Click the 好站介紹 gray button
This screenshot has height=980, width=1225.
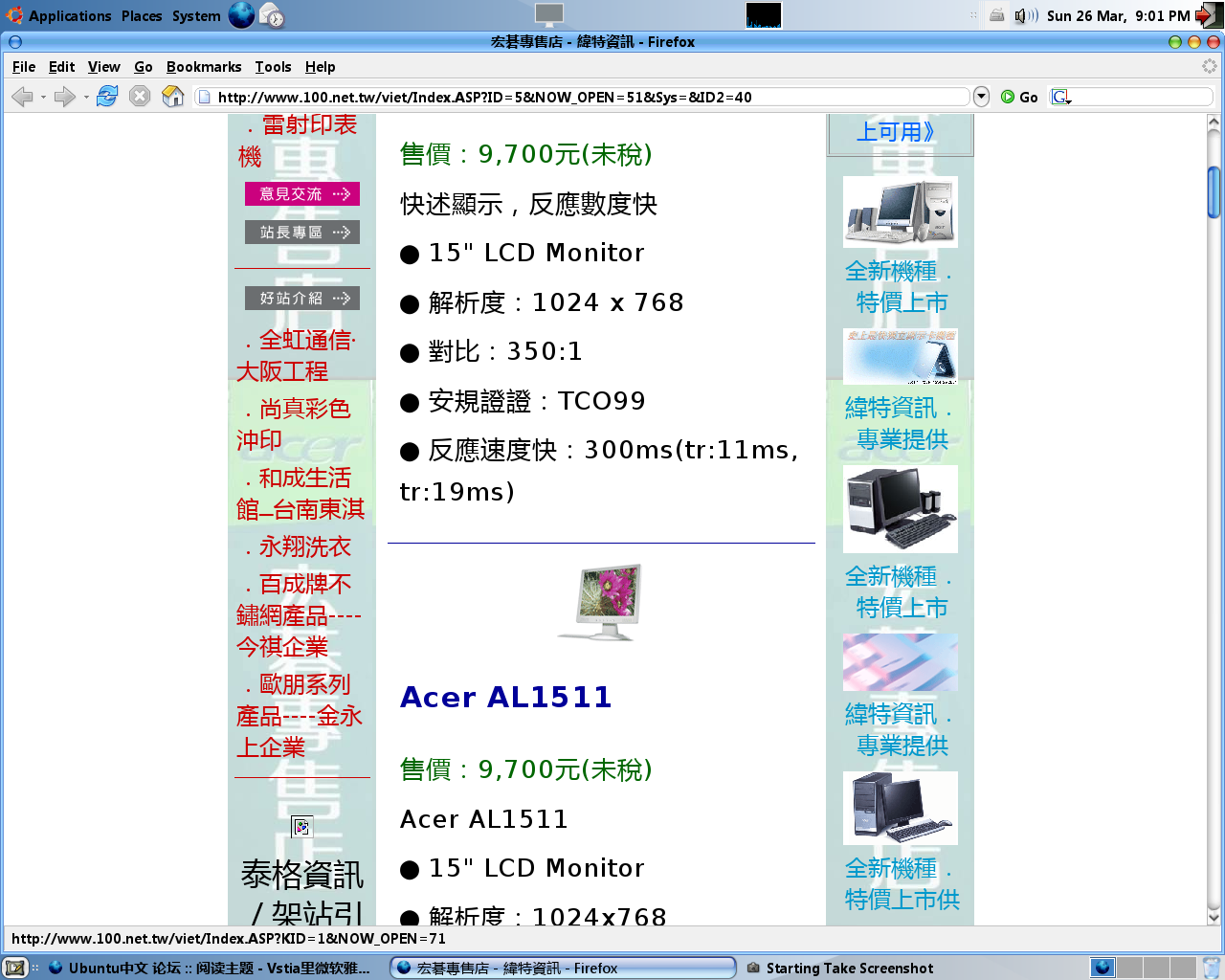[x=302, y=299]
